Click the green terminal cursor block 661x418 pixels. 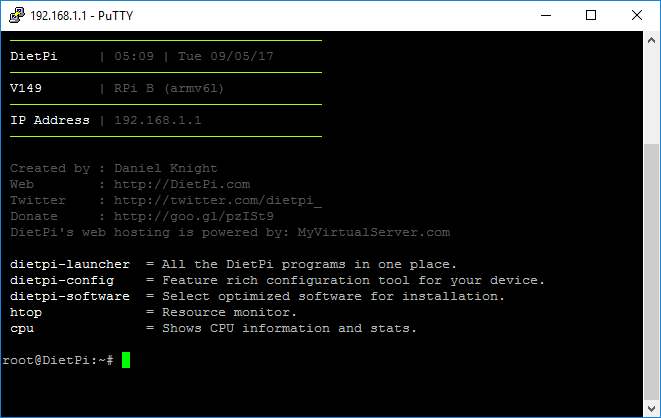(x=126, y=360)
